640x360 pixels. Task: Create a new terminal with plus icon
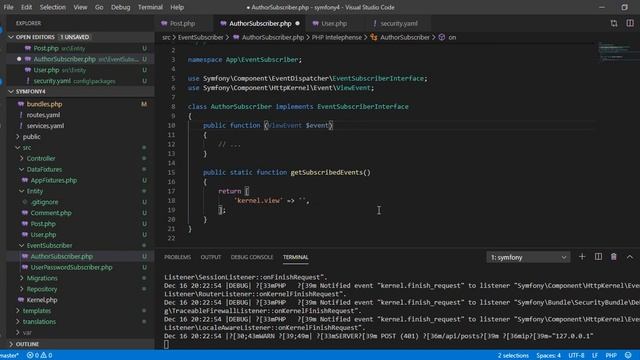(582, 257)
